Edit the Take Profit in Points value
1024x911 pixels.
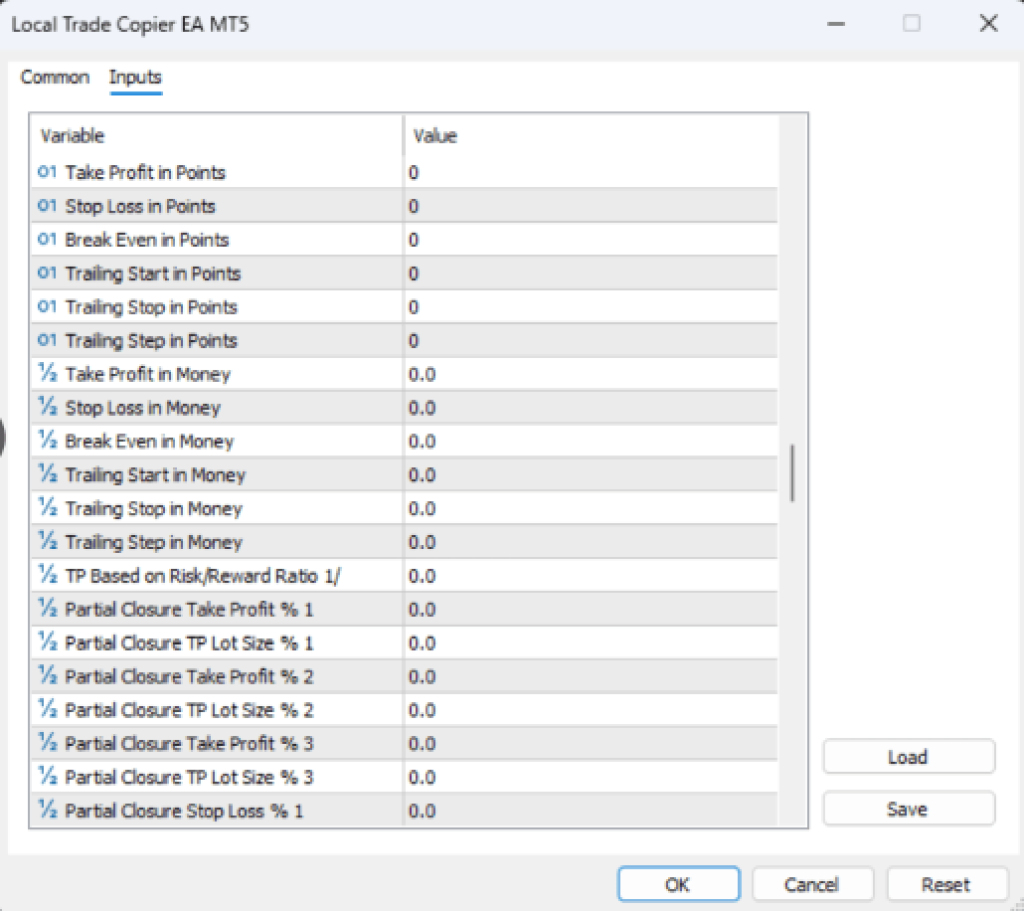591,172
